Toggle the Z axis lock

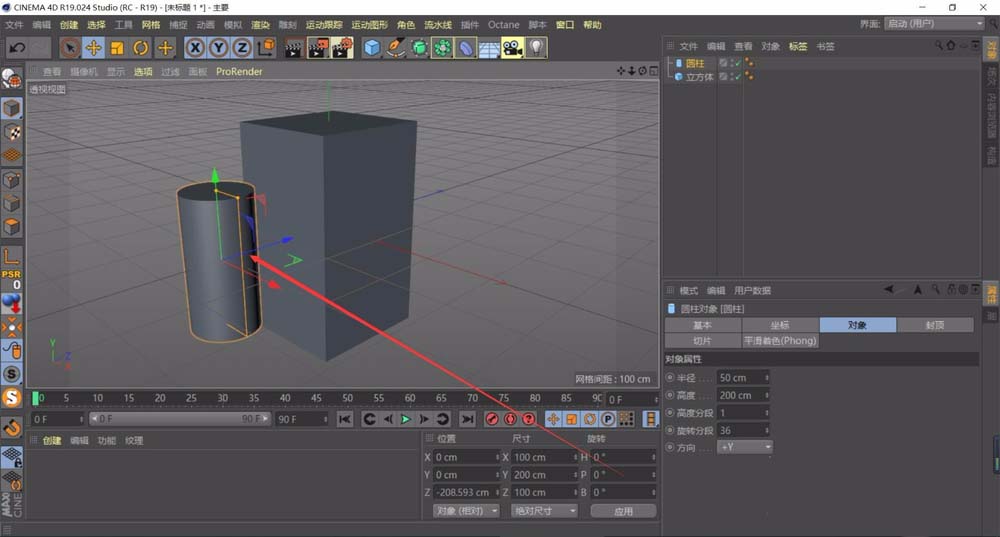coord(242,48)
